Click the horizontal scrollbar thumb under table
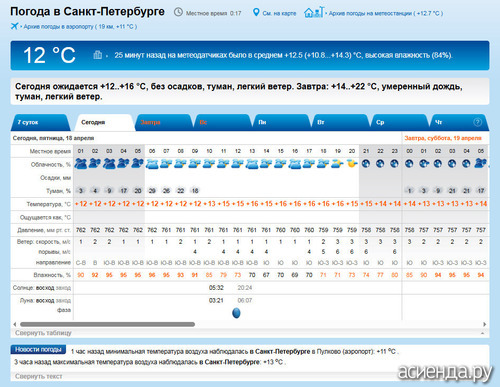 [107, 324]
